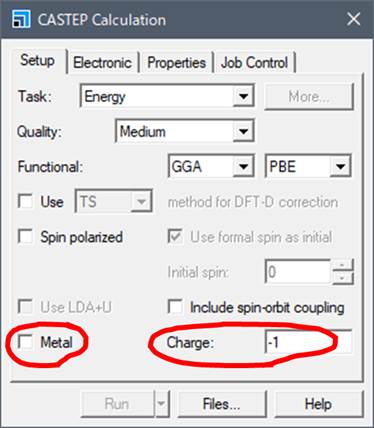
Task: Click the CASTEP Calculation window icon
Action: [21, 19]
